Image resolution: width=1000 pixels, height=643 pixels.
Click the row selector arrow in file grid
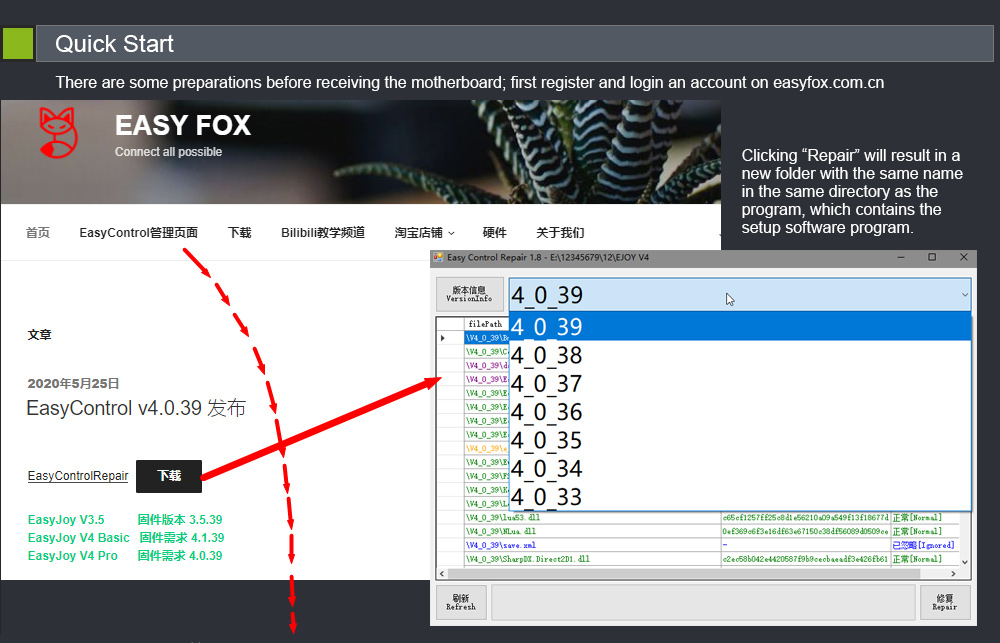point(444,338)
